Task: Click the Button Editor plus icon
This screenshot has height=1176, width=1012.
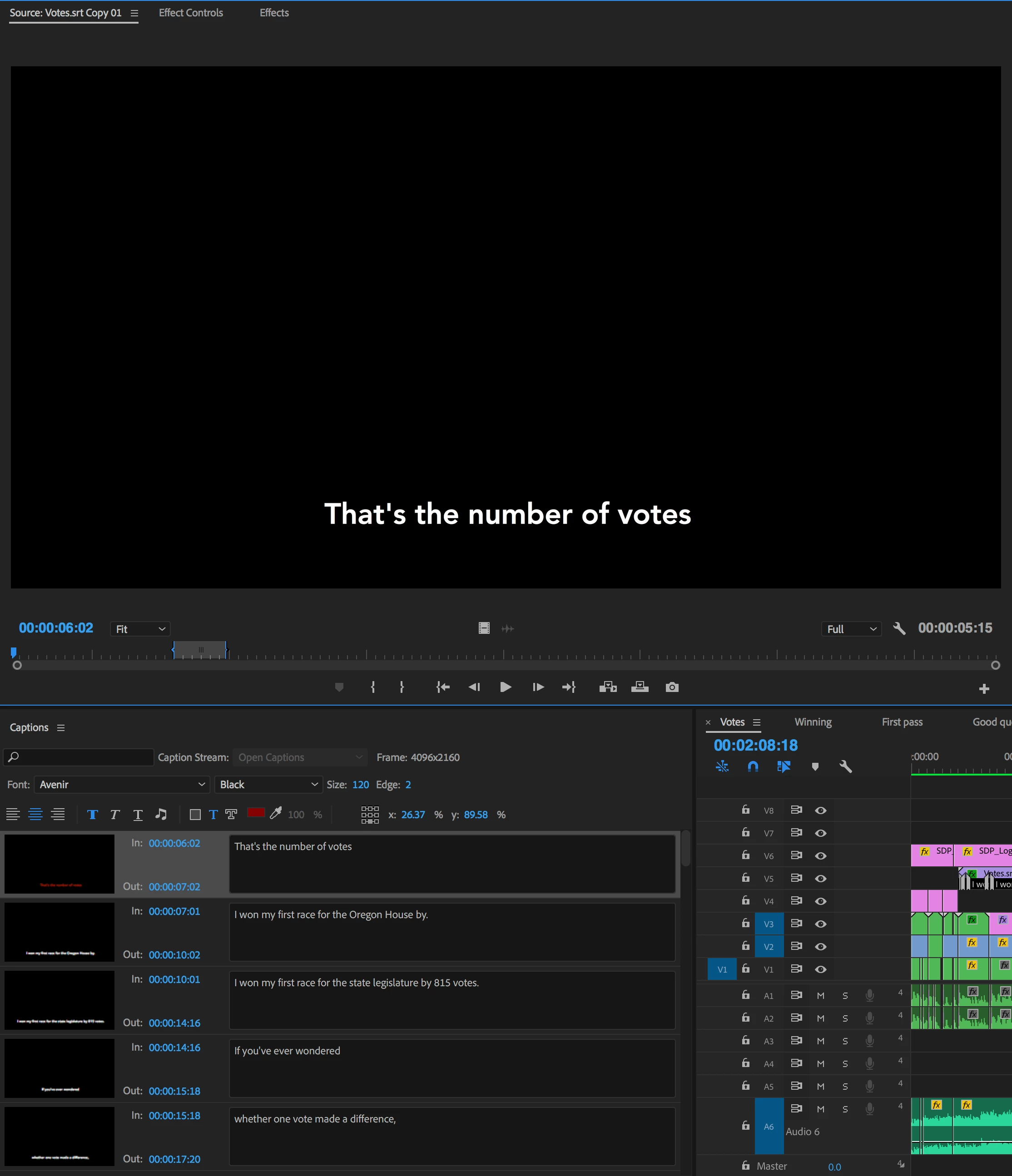Action: [984, 688]
